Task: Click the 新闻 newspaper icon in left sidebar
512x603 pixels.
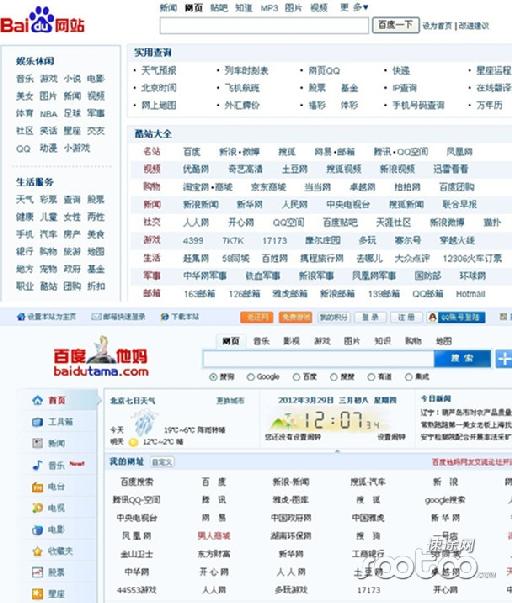Action: point(37,443)
